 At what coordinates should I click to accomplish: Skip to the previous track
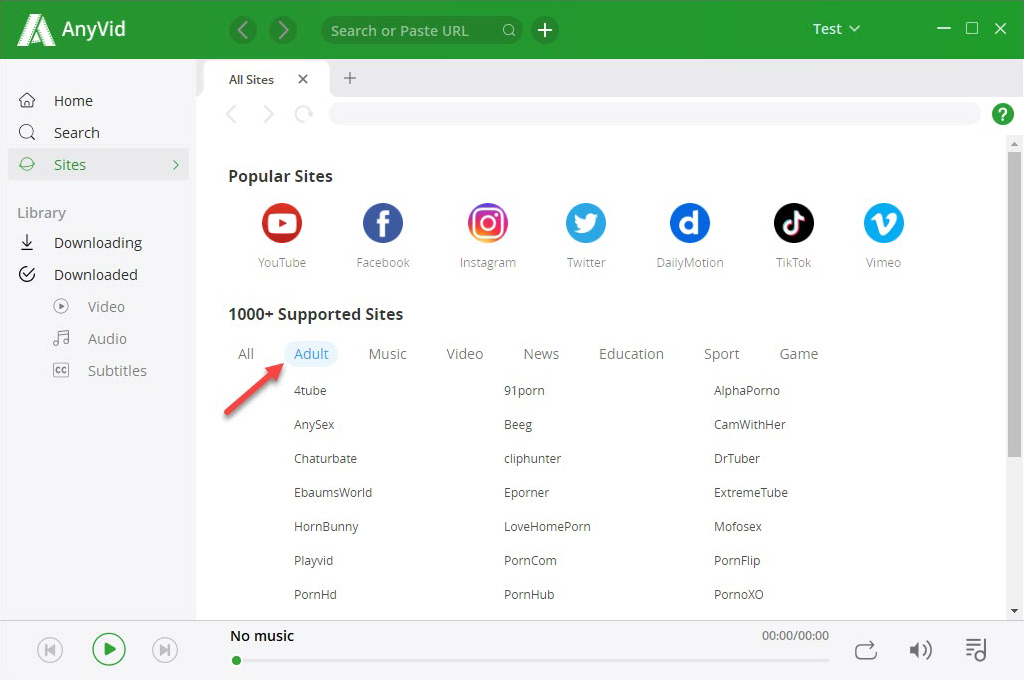pos(50,650)
